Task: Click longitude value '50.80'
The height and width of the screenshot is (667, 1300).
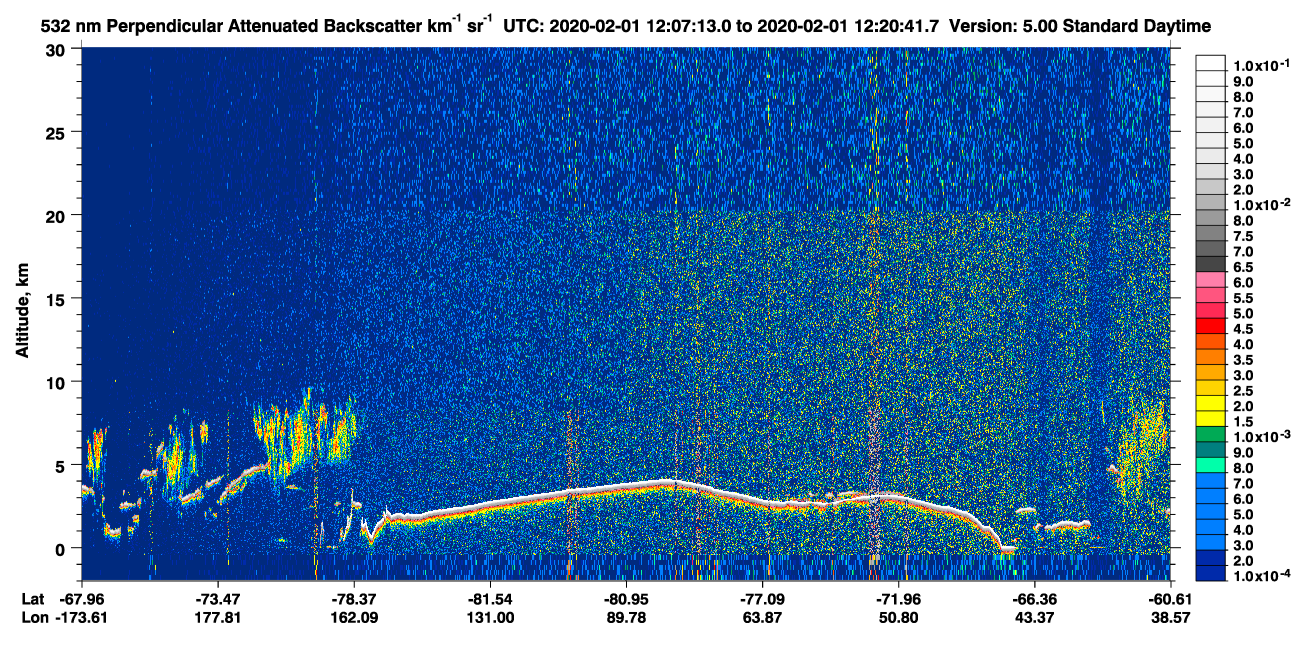Action: click(x=898, y=618)
